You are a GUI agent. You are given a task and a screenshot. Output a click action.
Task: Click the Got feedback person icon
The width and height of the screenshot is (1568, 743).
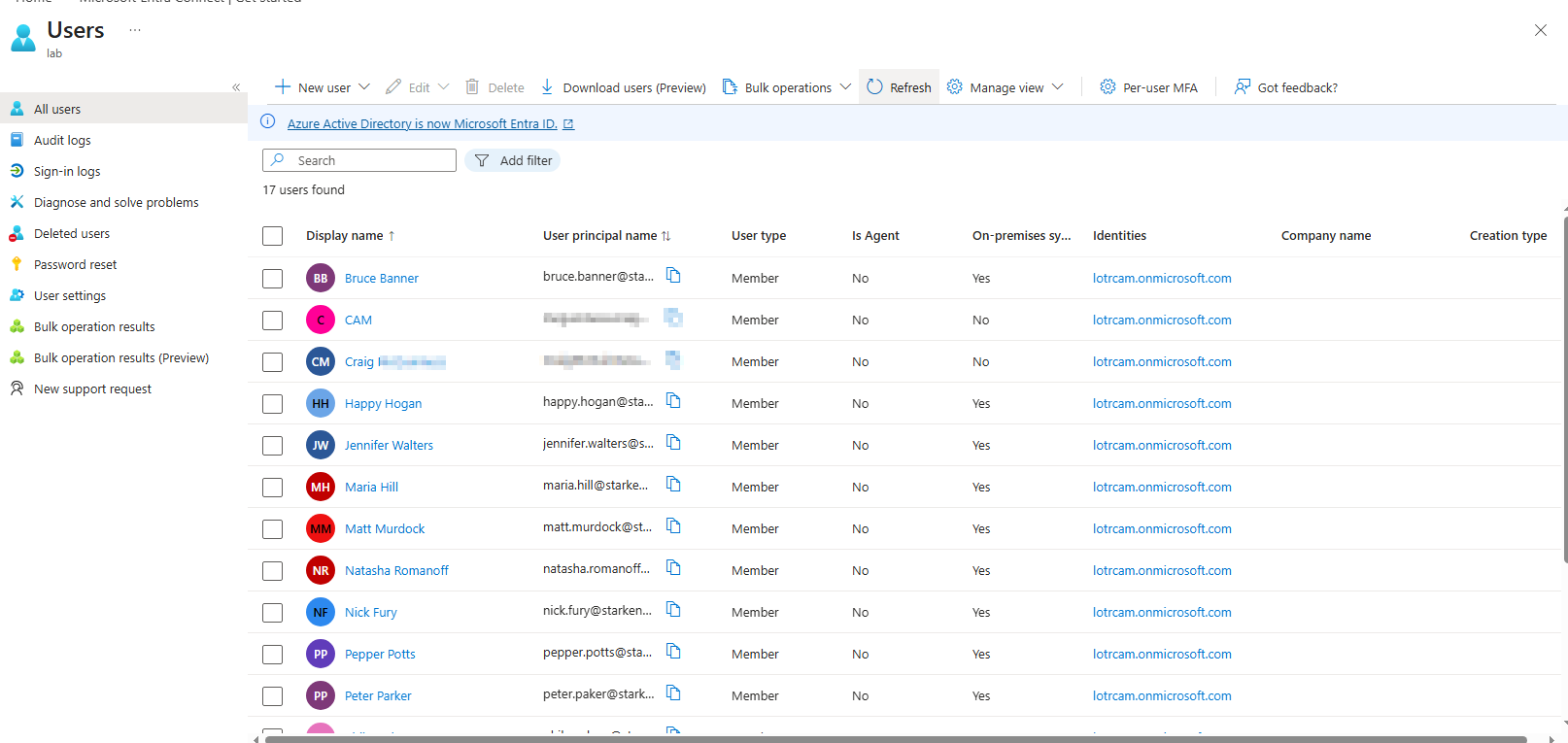click(1243, 86)
